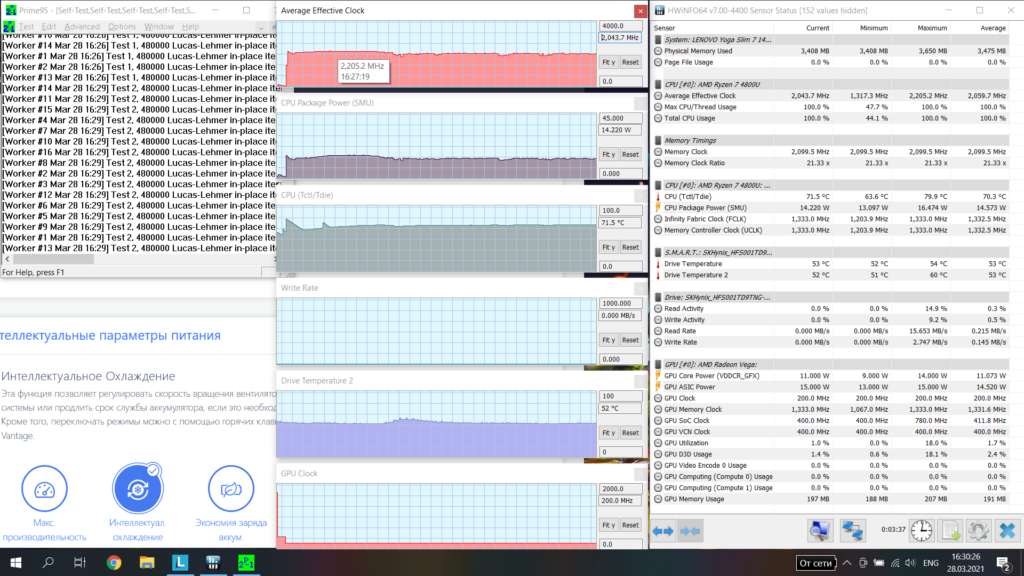Click the 1000.000 max field of Write Rate

click(x=620, y=304)
